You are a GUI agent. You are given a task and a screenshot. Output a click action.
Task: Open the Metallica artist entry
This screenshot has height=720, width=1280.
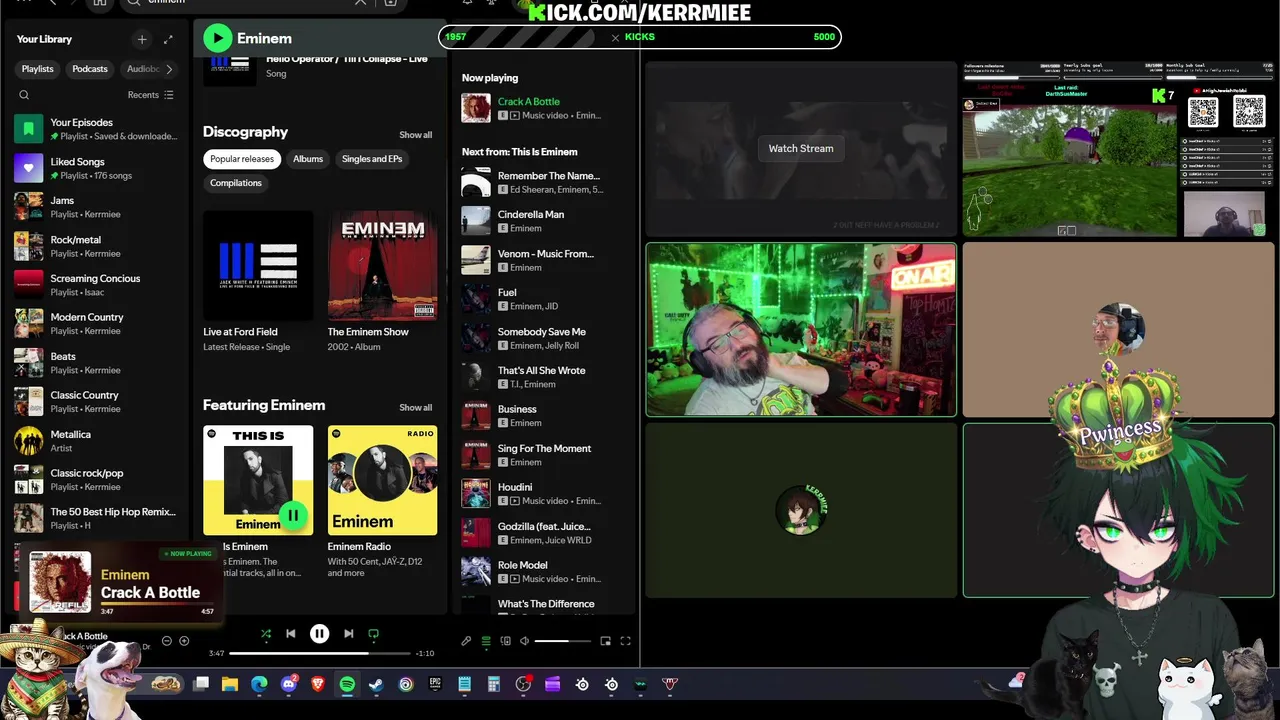coord(97,441)
